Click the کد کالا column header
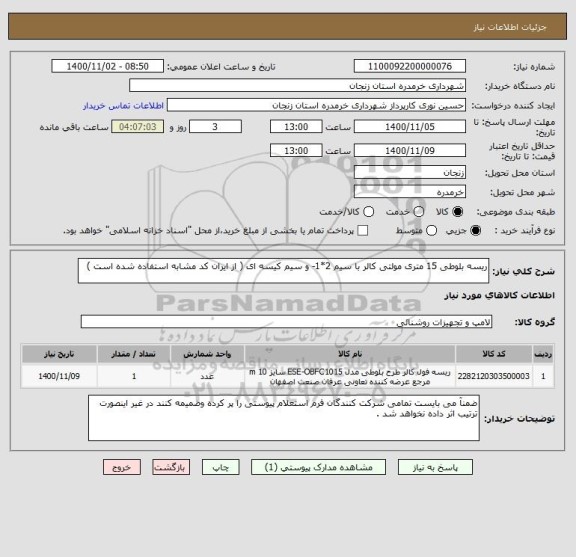This screenshot has width=576, height=557. click(x=494, y=354)
